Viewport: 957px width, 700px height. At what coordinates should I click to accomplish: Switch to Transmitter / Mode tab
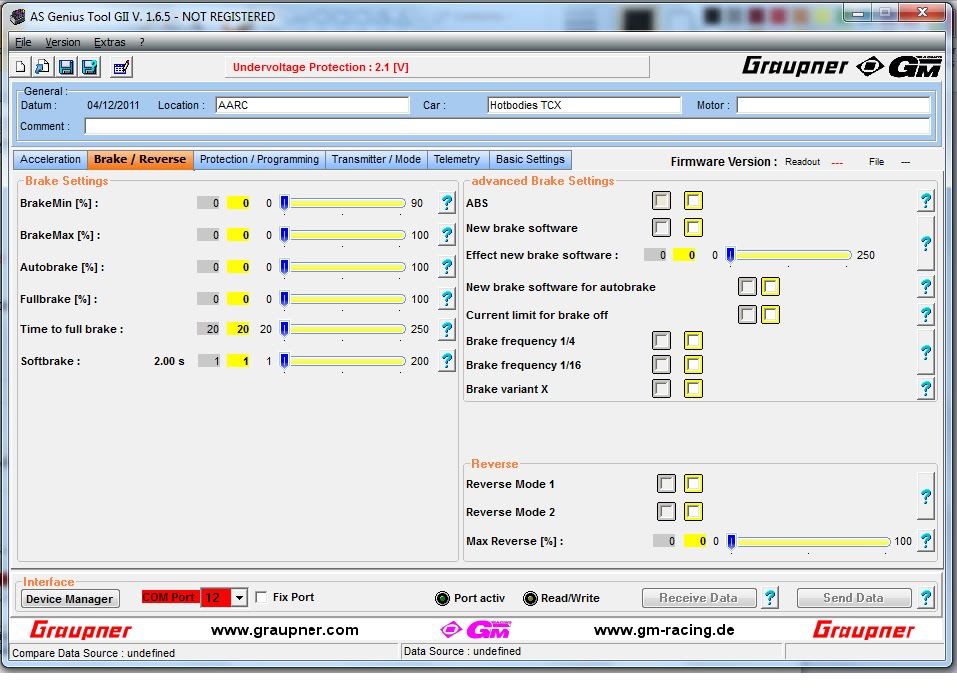pos(377,159)
